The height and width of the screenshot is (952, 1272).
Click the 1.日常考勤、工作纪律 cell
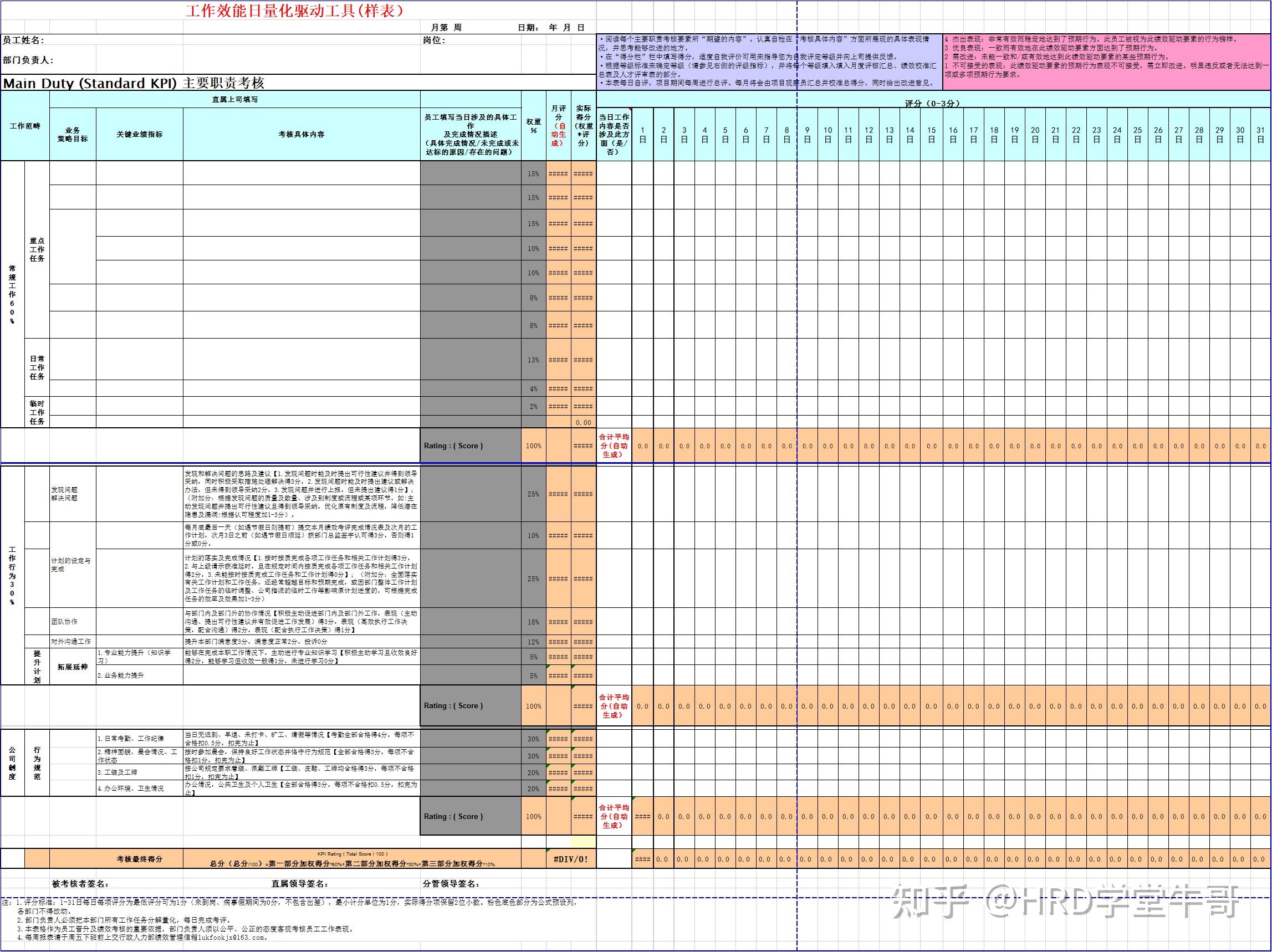(x=139, y=738)
